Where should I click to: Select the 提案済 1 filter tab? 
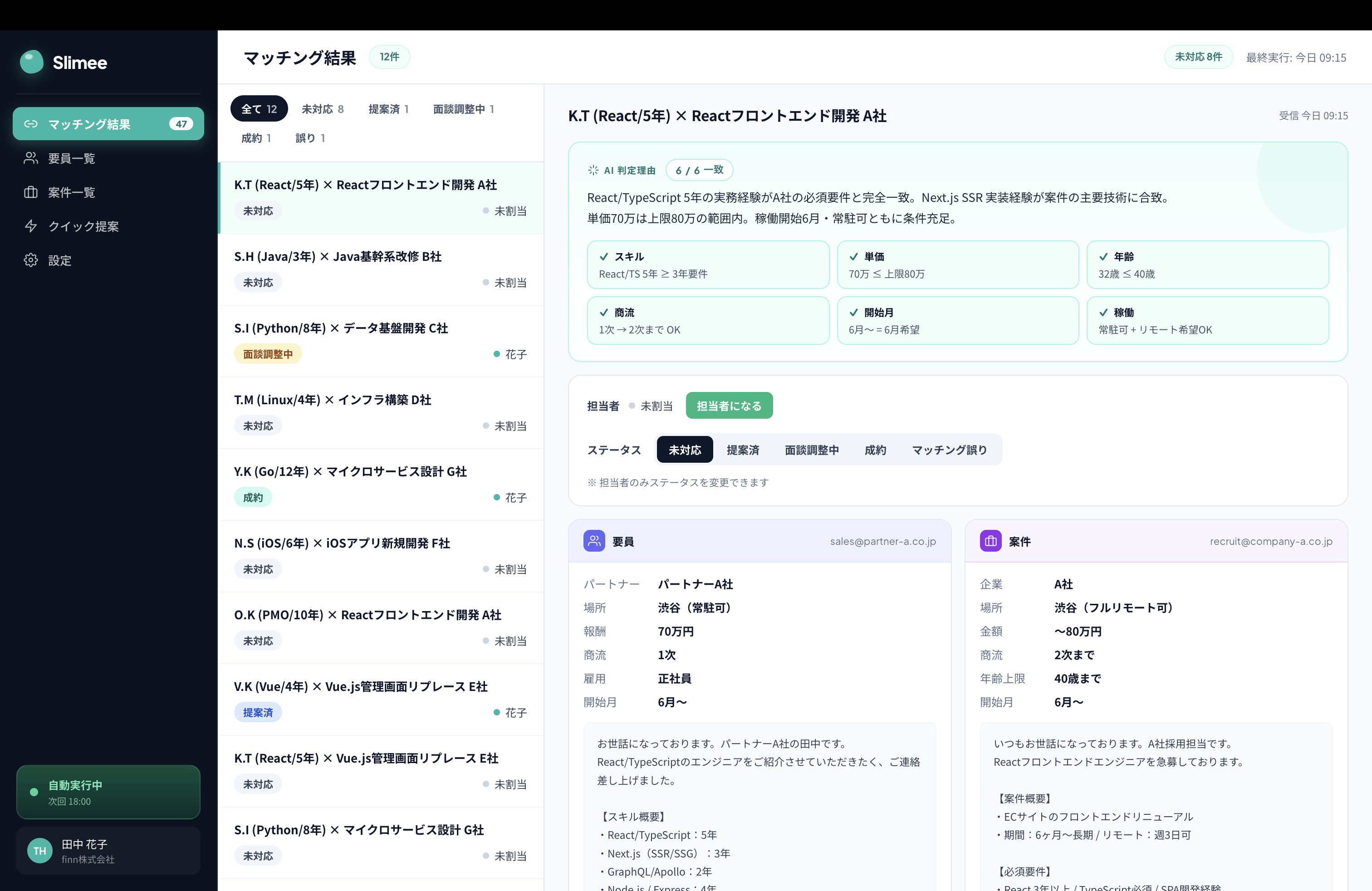(388, 109)
